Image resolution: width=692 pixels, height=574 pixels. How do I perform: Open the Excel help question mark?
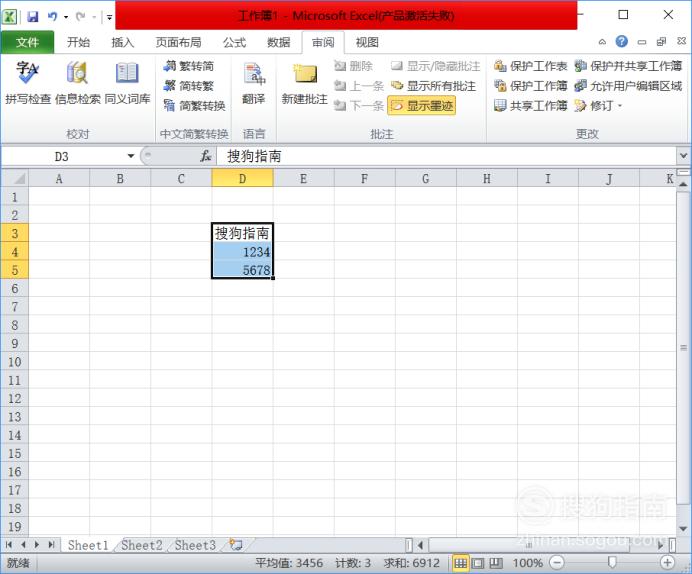621,41
